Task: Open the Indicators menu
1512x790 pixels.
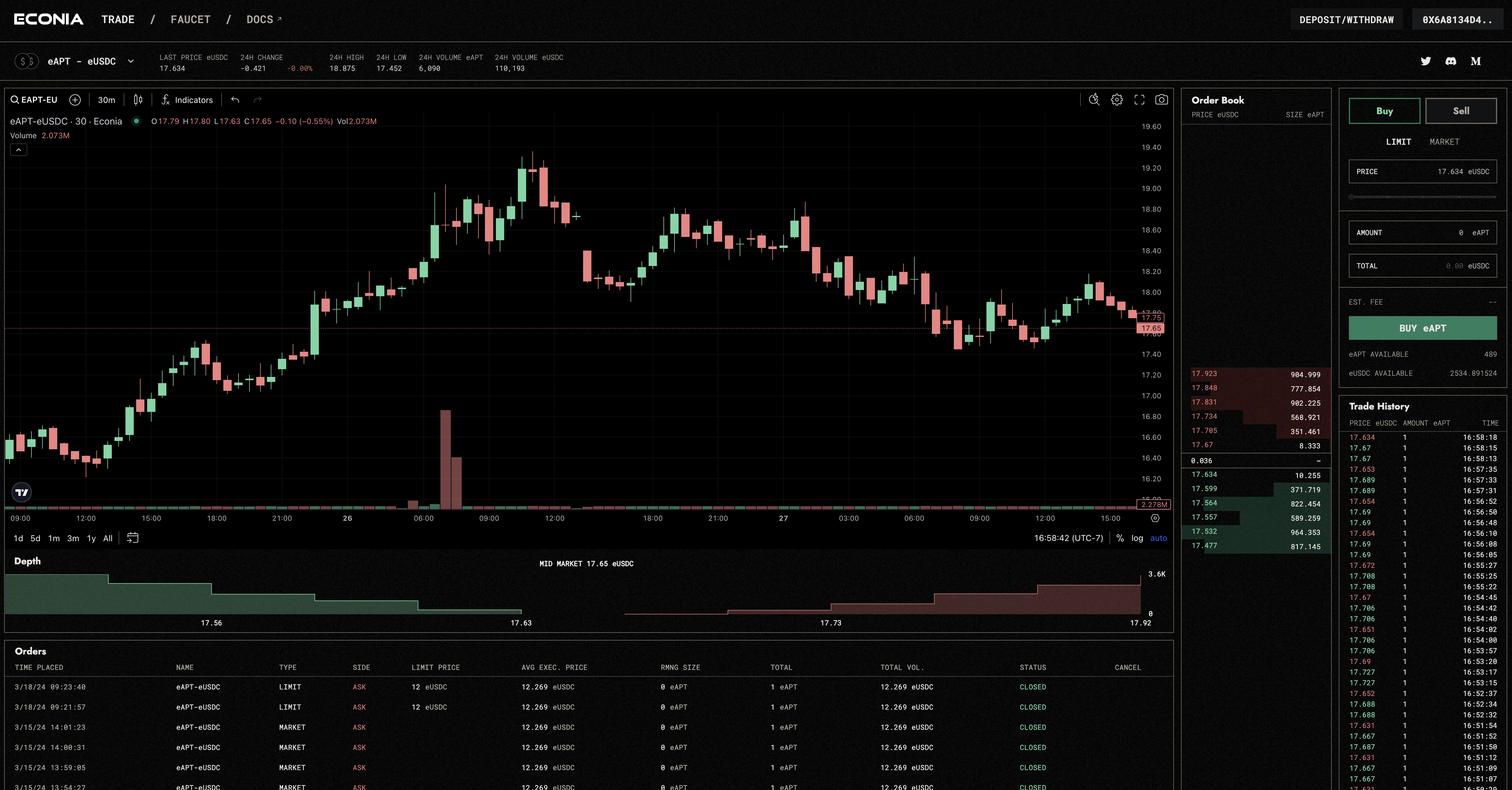Action: point(187,100)
